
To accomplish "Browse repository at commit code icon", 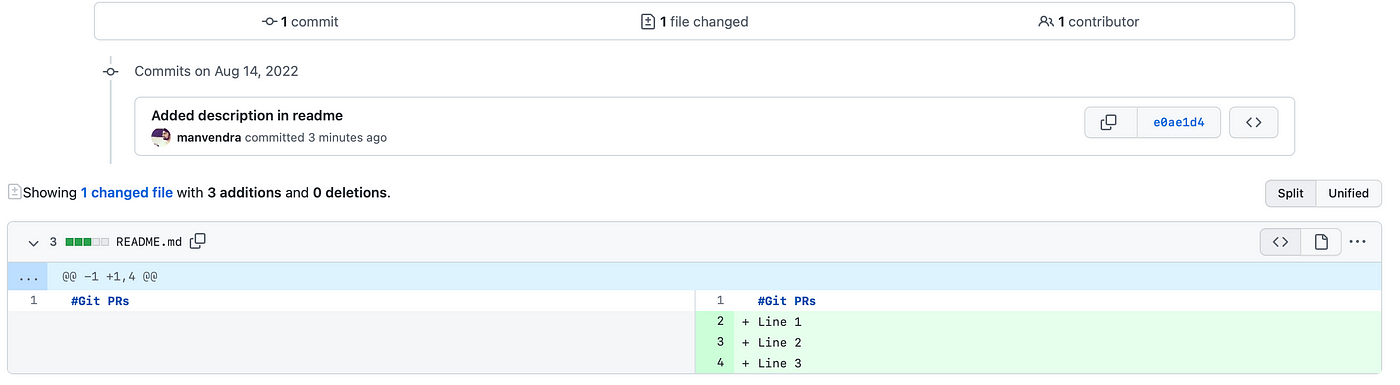I will point(1253,123).
